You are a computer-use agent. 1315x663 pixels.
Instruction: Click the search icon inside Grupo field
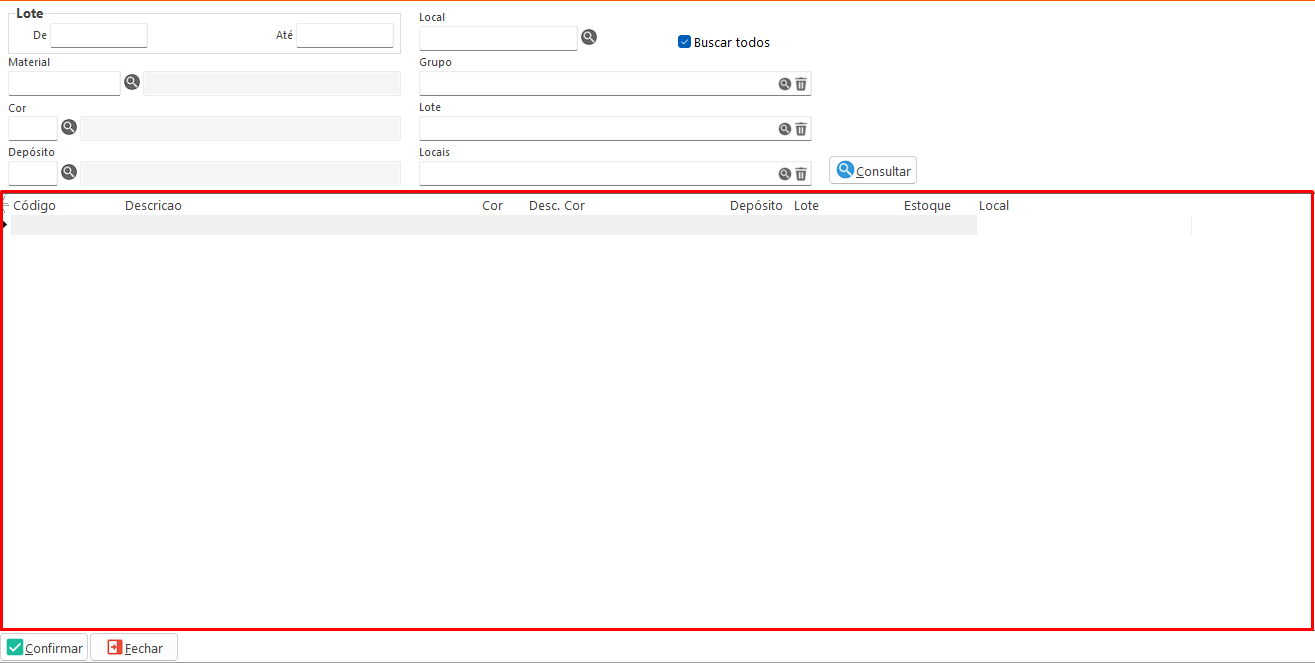[785, 84]
